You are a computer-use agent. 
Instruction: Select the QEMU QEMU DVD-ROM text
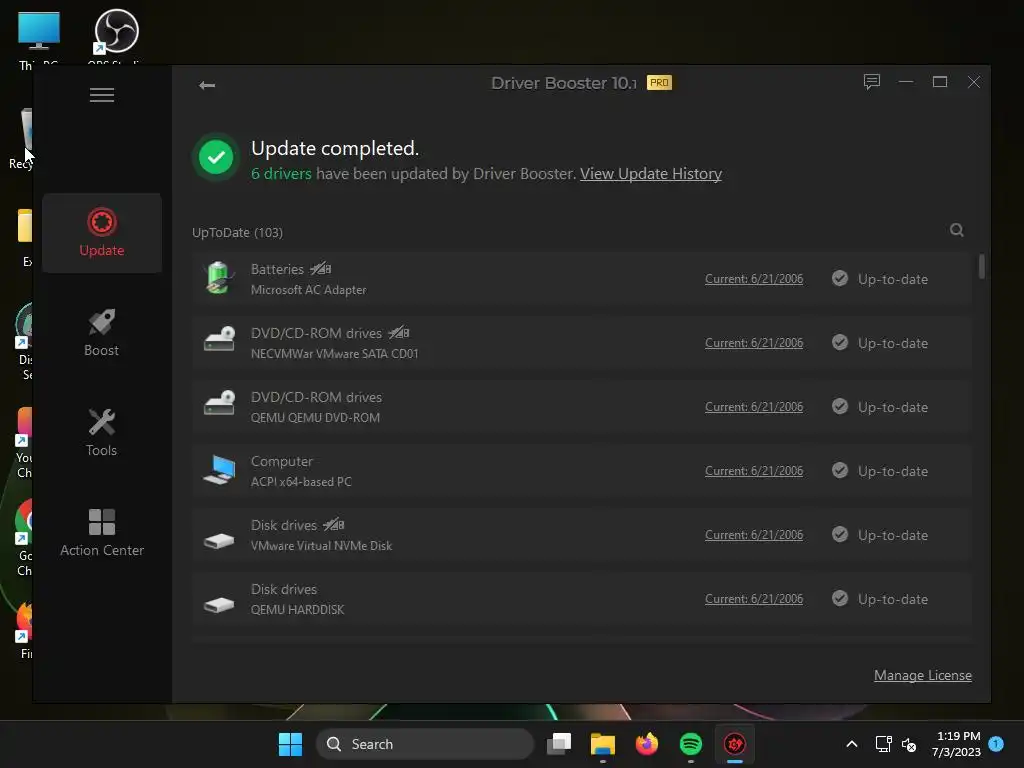[x=315, y=418]
